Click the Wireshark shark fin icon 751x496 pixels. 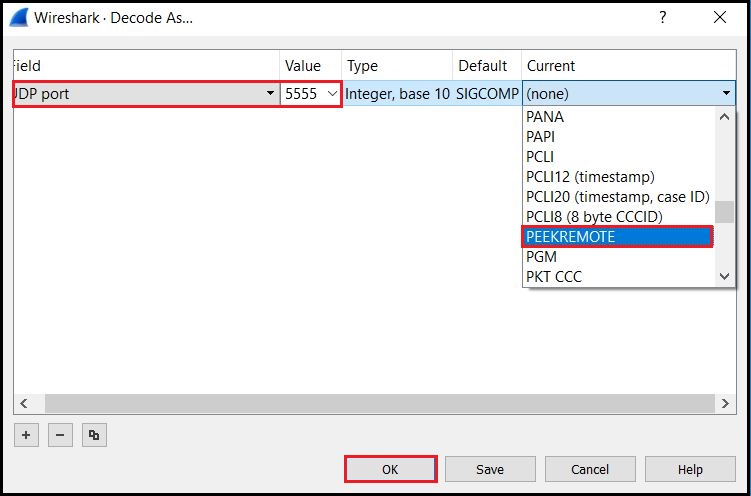pos(18,17)
